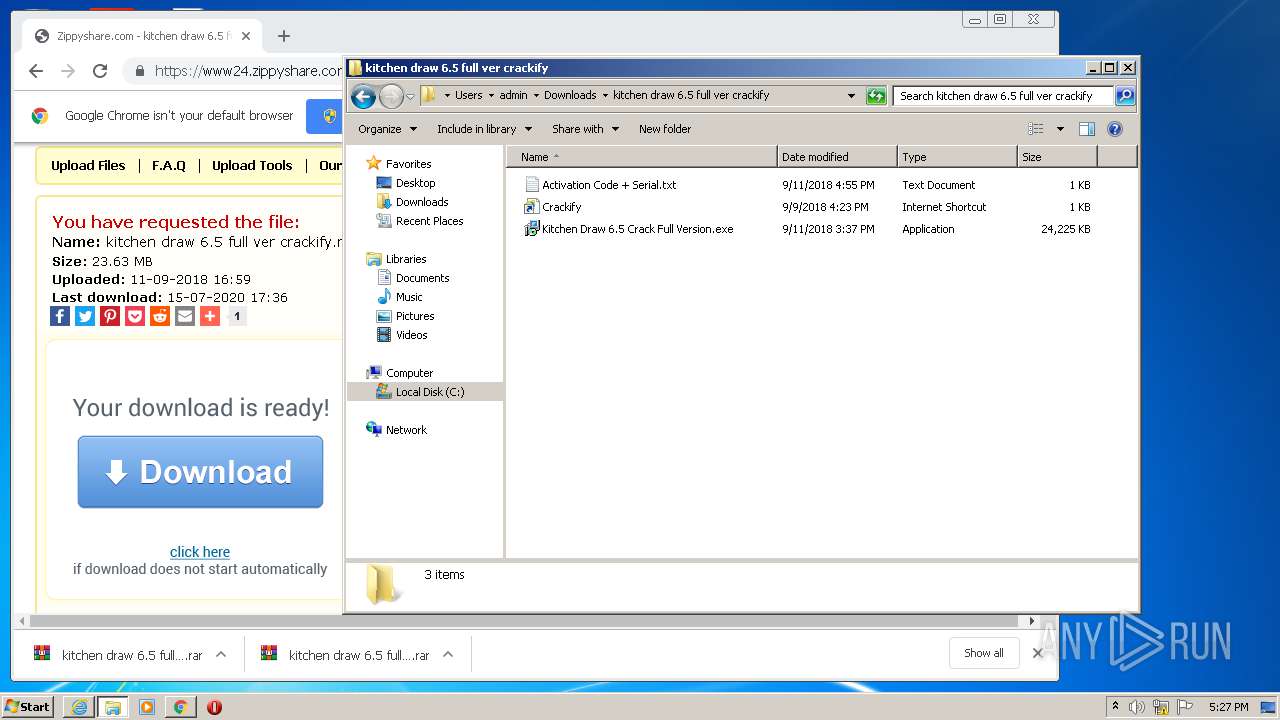1280x720 pixels.
Task: Sort by Type column header
Action: point(957,157)
